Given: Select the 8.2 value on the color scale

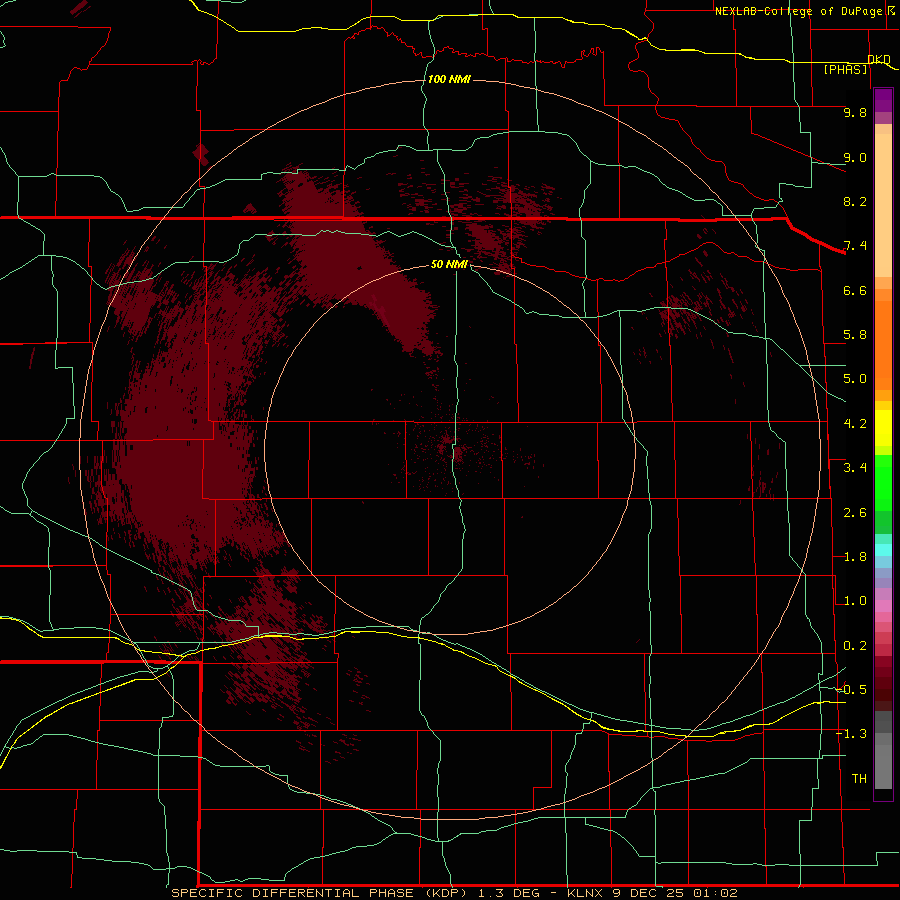Looking at the screenshot, I should (855, 201).
